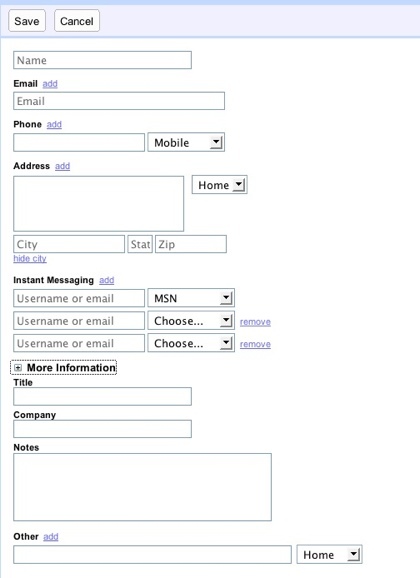This screenshot has width=420, height=578.
Task: Open the second Choose... messaging dropdown
Action: point(191,321)
